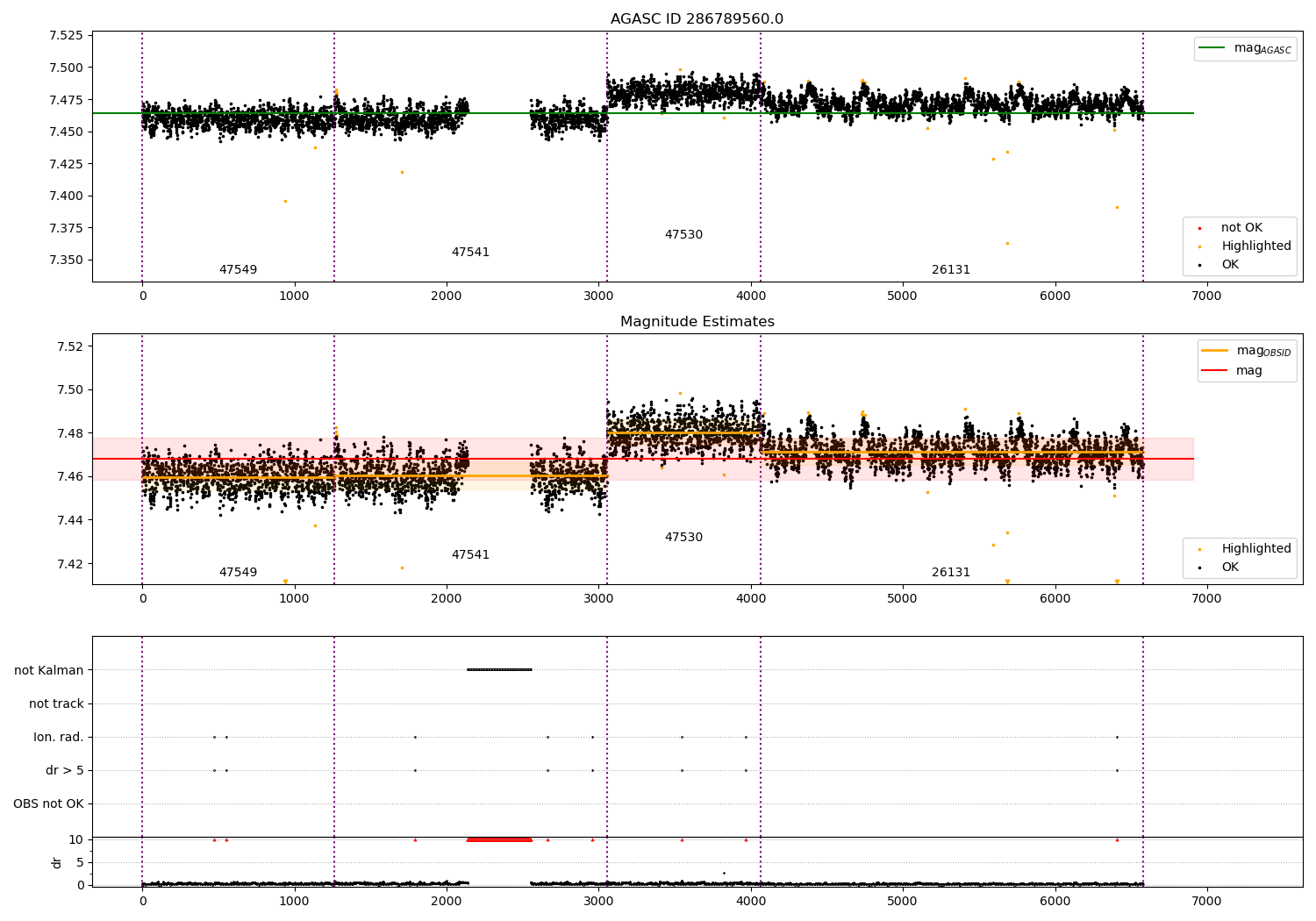Select "OK" in the top plot legend
The width and height of the screenshot is (1316, 921).
[x=1230, y=265]
